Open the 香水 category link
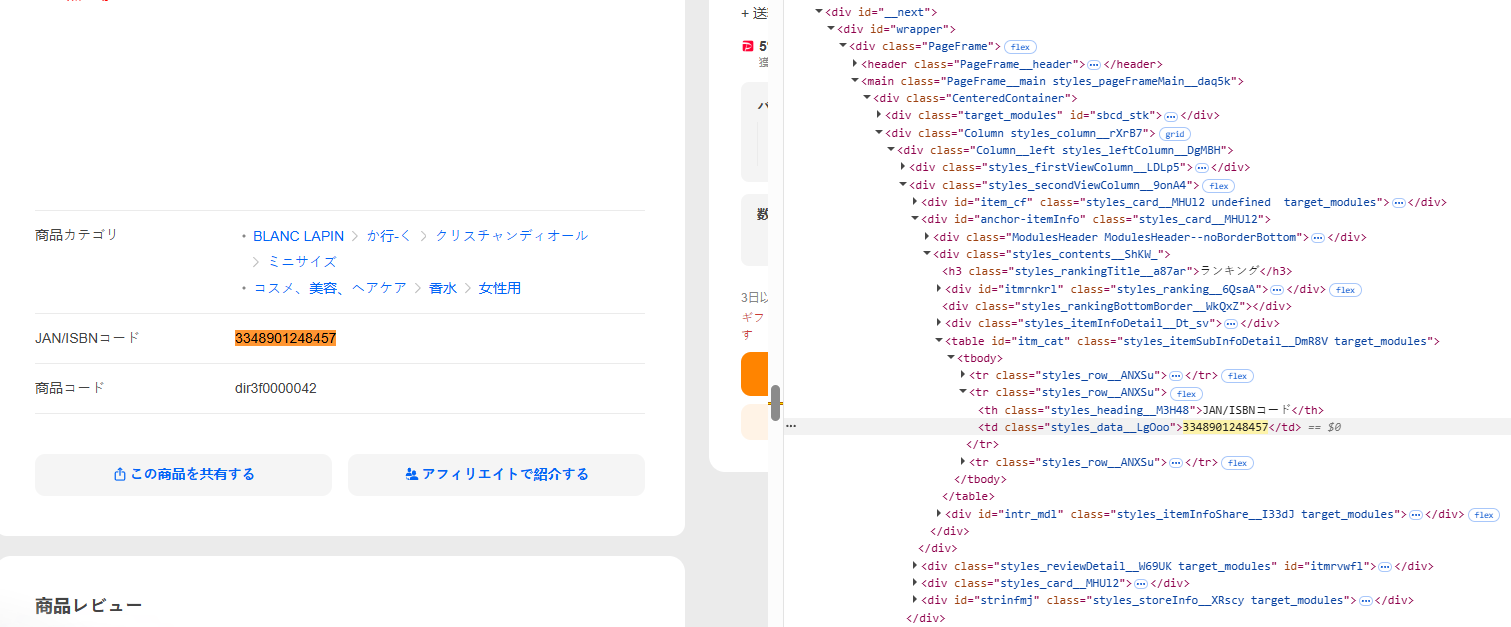The height and width of the screenshot is (627, 1511). click(x=443, y=288)
